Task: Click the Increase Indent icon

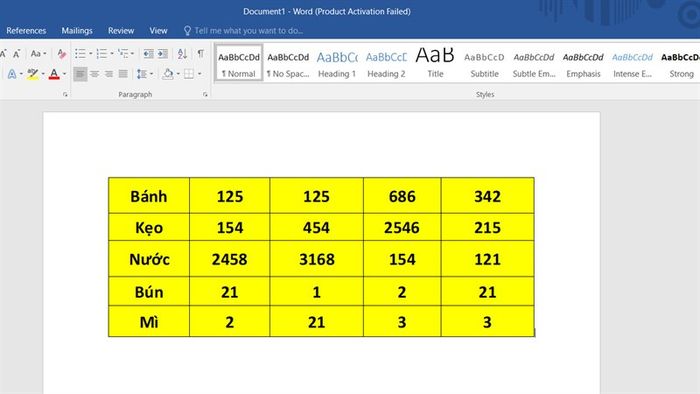Action: click(162, 54)
